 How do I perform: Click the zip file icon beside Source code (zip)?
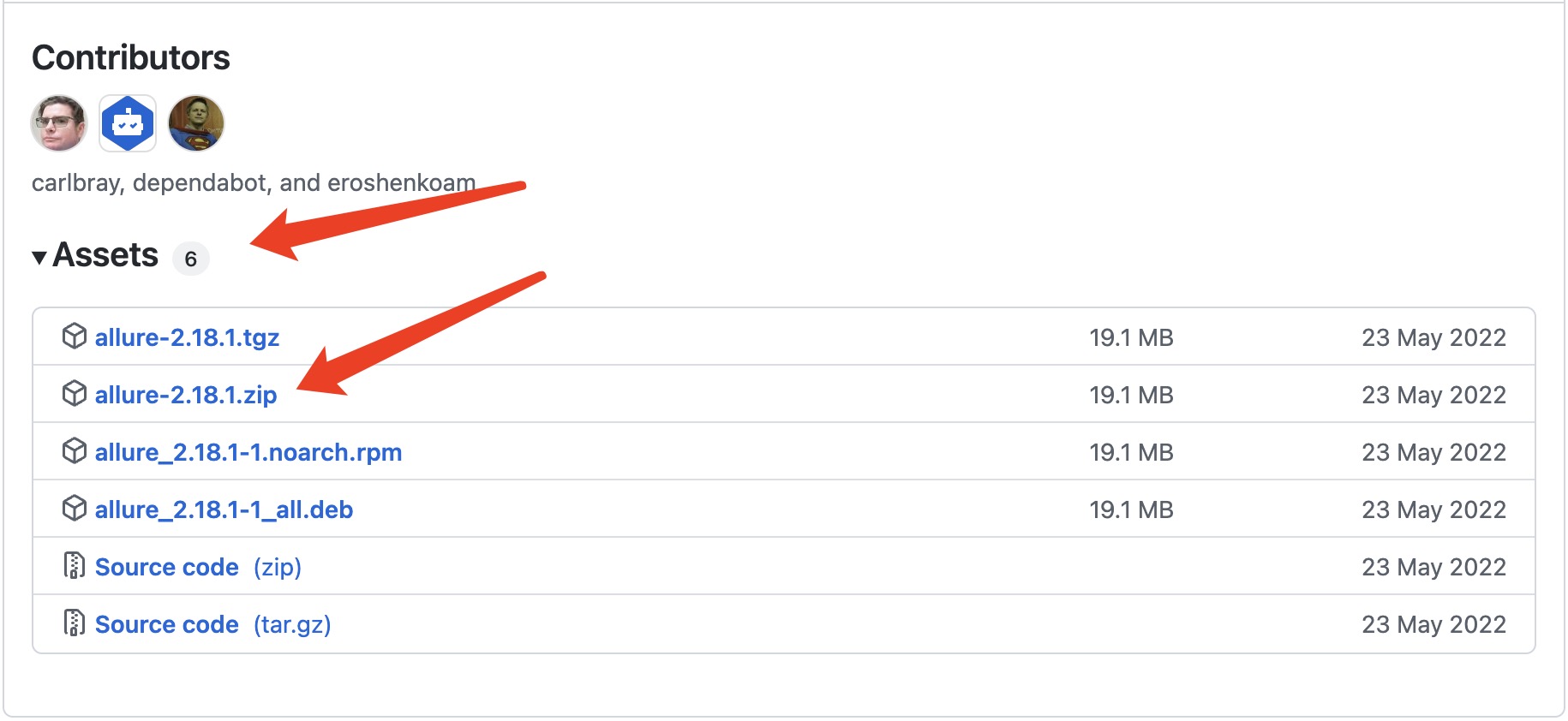click(75, 566)
